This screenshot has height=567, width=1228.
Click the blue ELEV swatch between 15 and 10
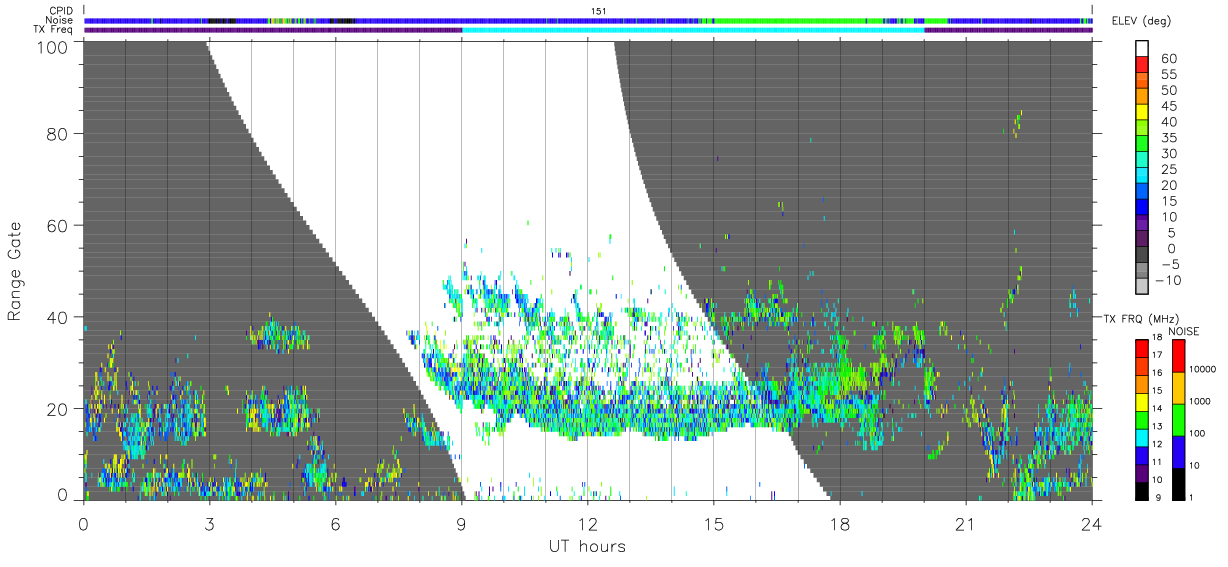(x=1143, y=208)
